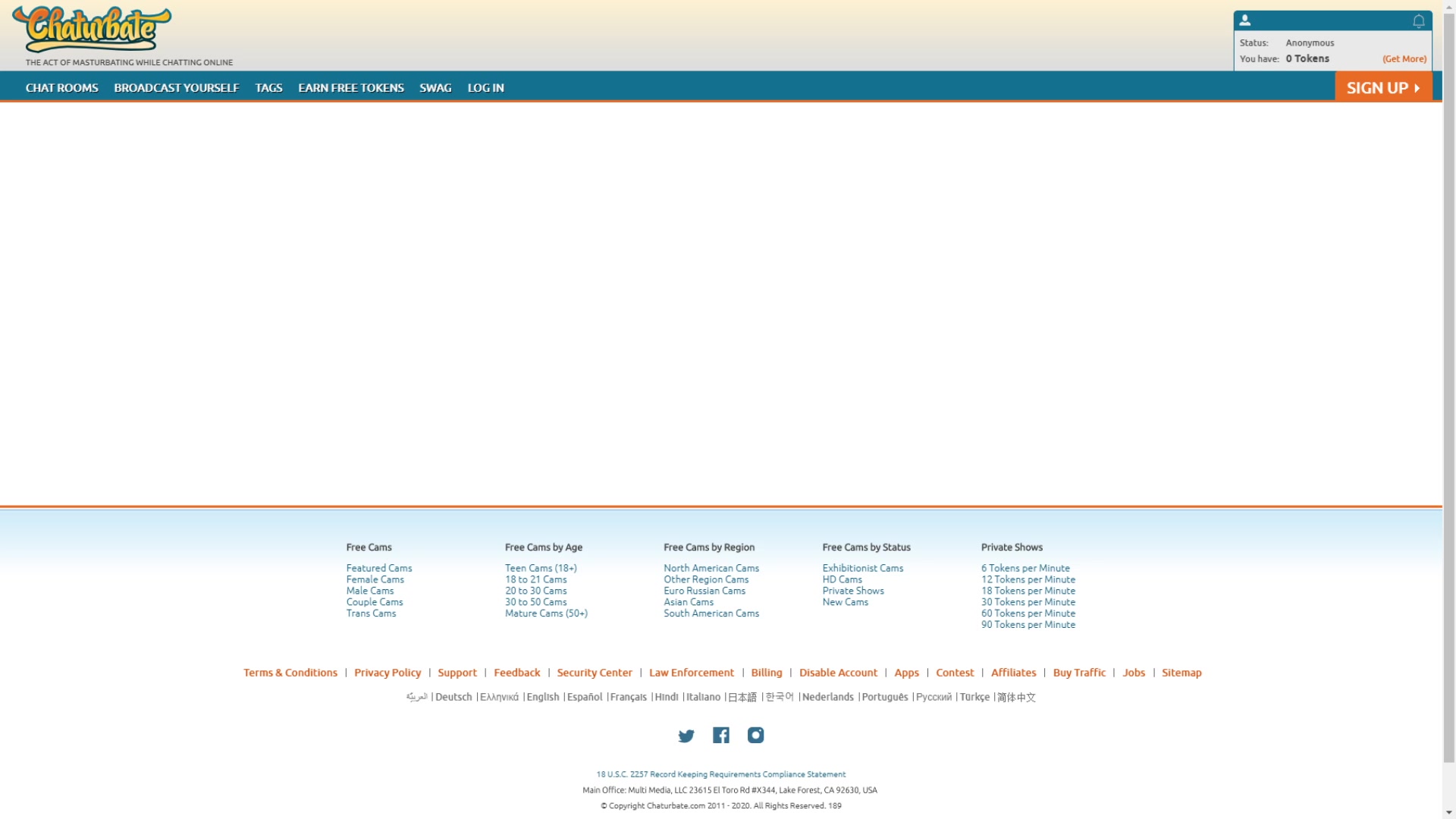This screenshot has width=1456, height=819.
Task: Open the LOG IN page
Action: [x=485, y=87]
